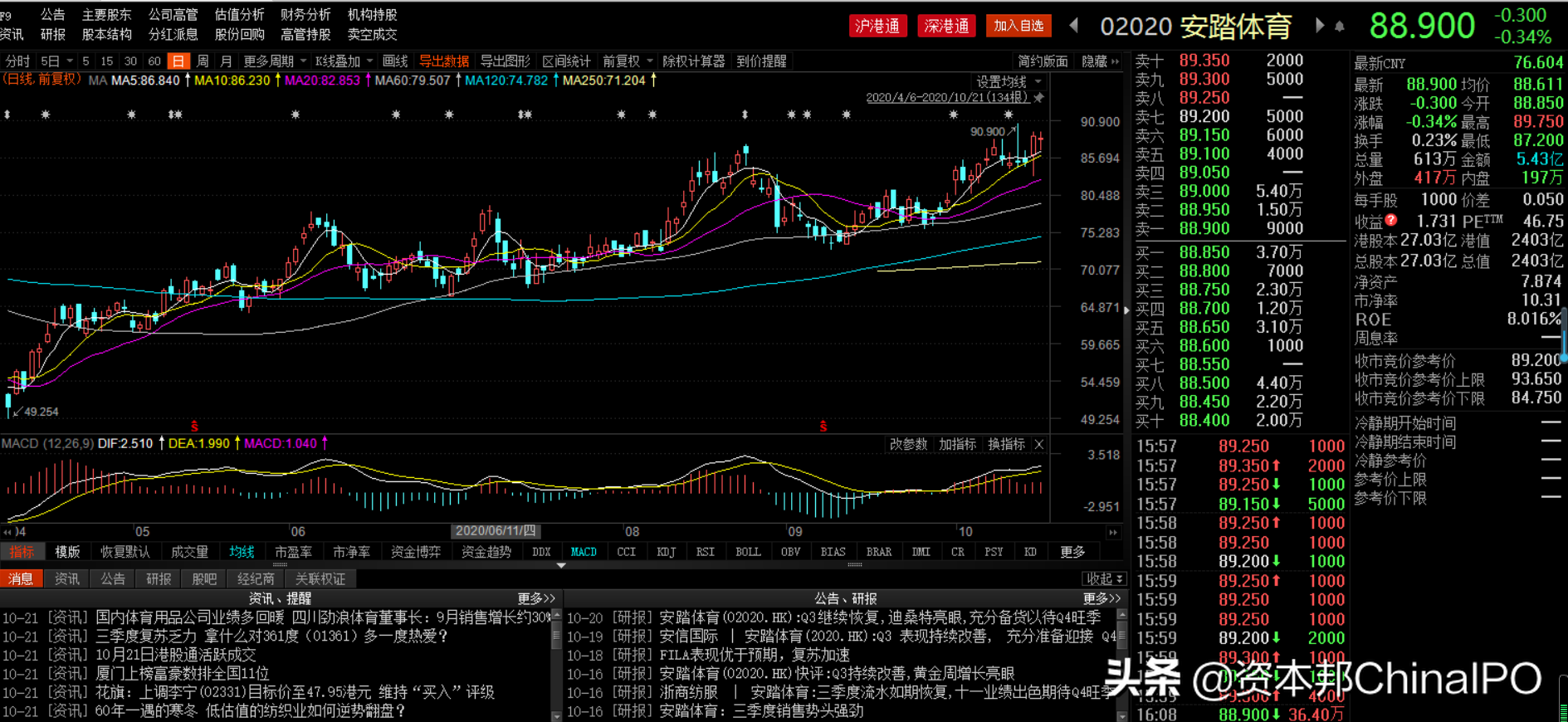Click 到价提醒 price alert
Screen dimensions: 1568x722
[761, 61]
